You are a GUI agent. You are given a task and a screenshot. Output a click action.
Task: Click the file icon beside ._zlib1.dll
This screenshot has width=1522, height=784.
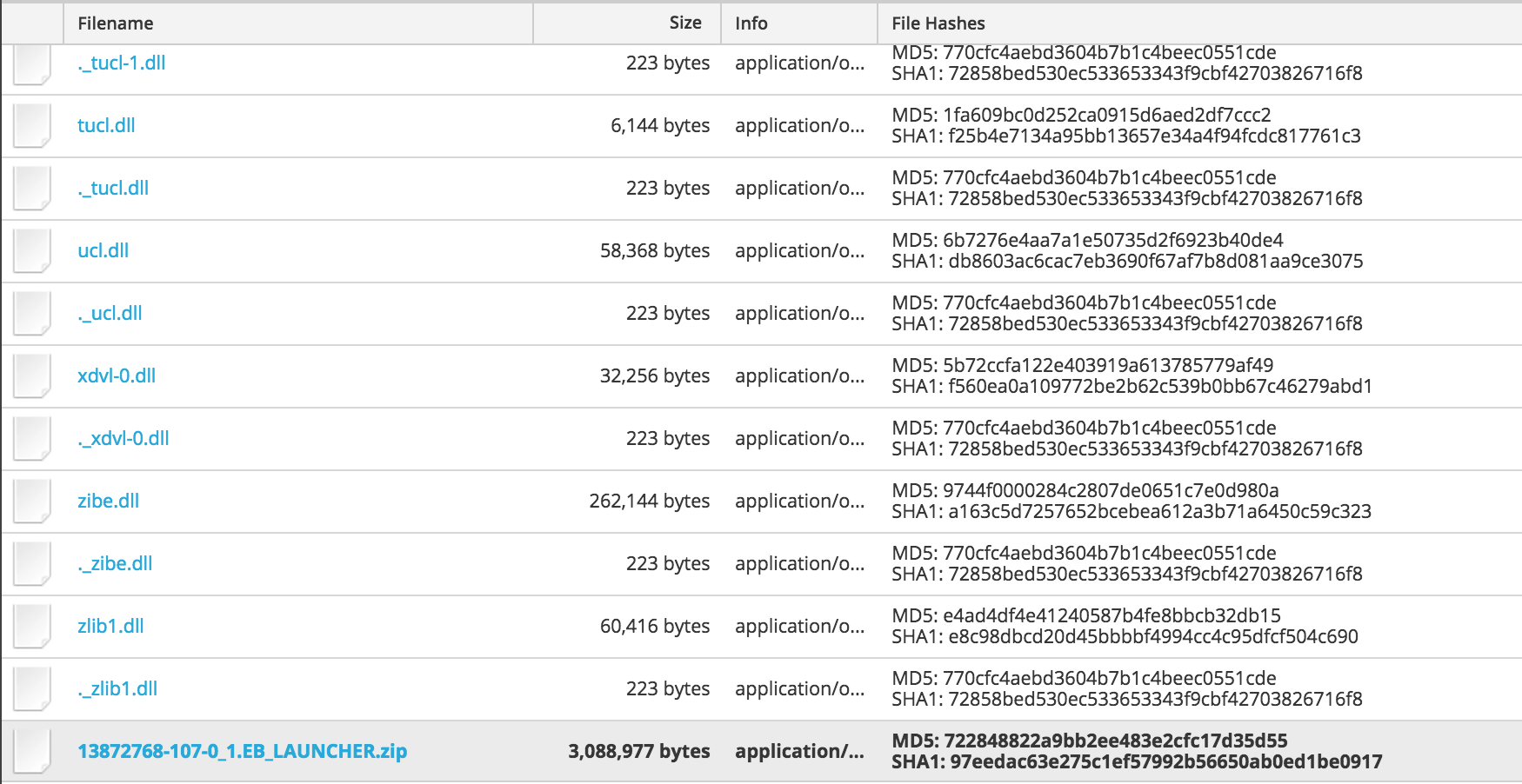point(32,689)
